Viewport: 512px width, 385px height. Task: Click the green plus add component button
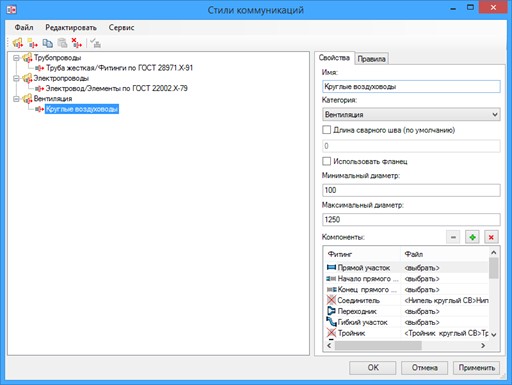click(x=472, y=237)
